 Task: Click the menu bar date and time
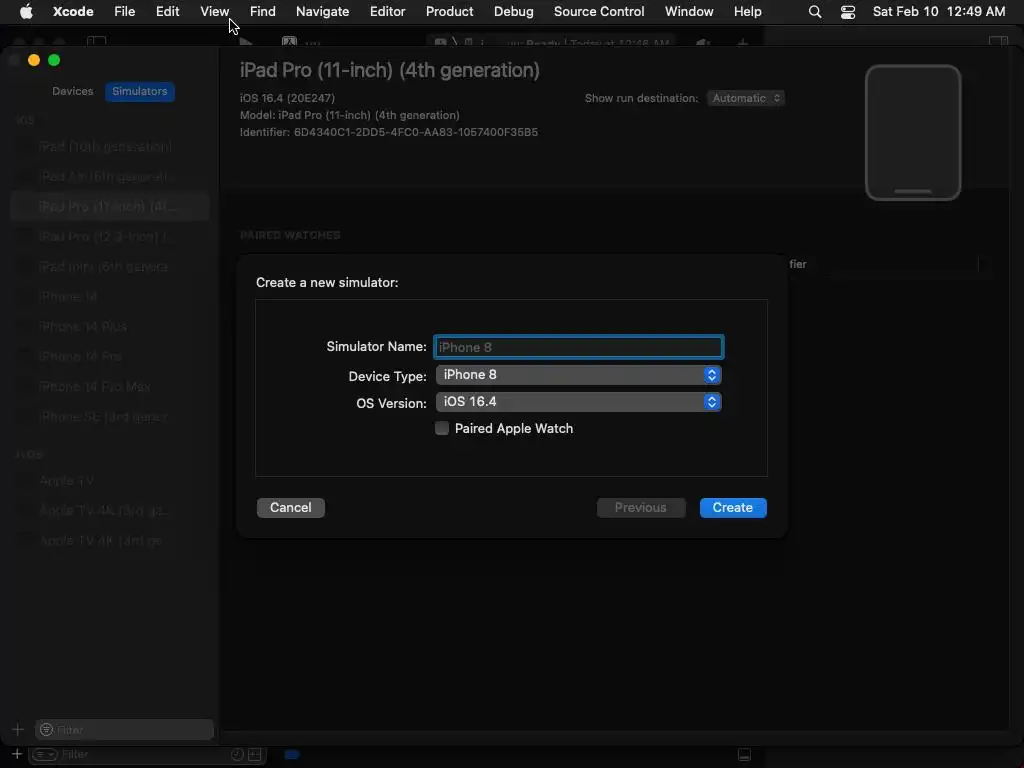pyautogui.click(x=938, y=11)
